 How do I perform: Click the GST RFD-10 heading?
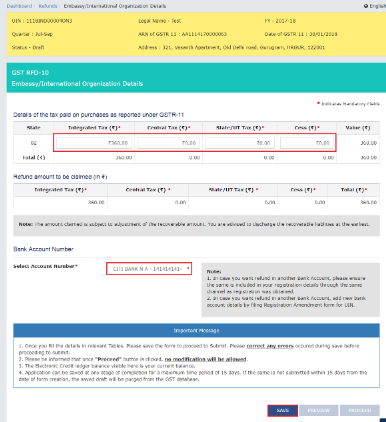30,73
